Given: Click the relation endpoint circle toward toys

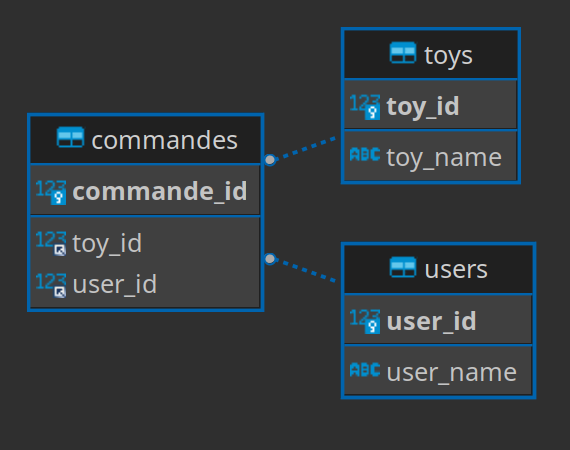Looking at the screenshot, I should 270,160.
